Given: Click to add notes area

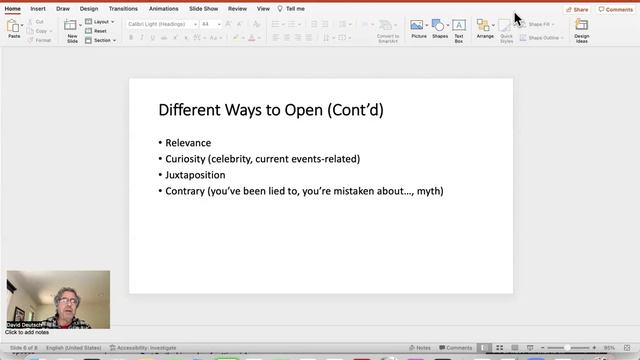Looking at the screenshot, I should pyautogui.click(x=27, y=332).
